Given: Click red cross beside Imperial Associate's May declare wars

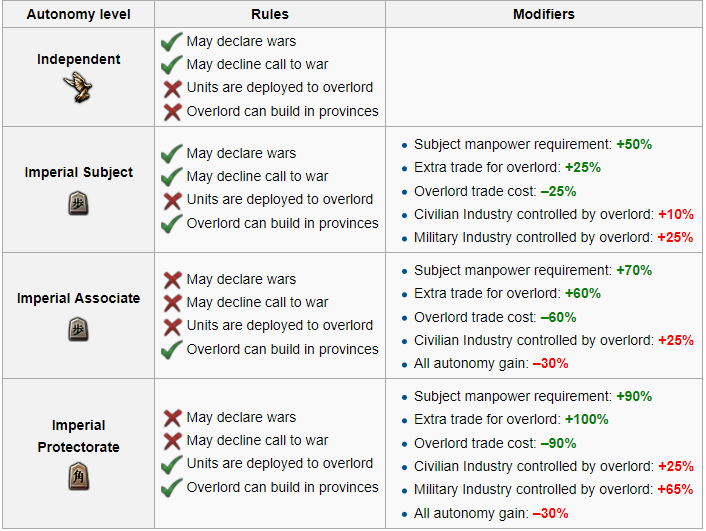Looking at the screenshot, I should click(171, 279).
